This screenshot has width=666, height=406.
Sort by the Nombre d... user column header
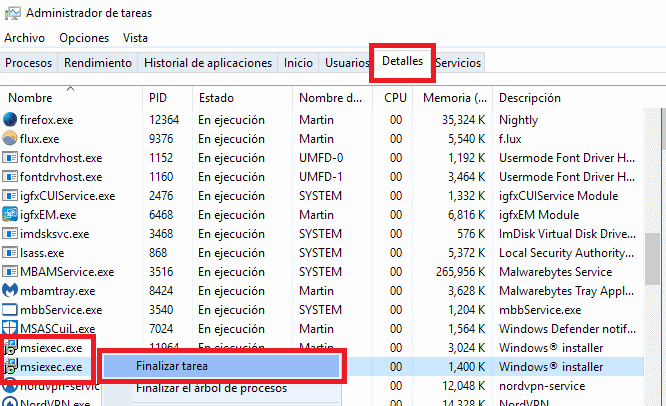click(332, 98)
